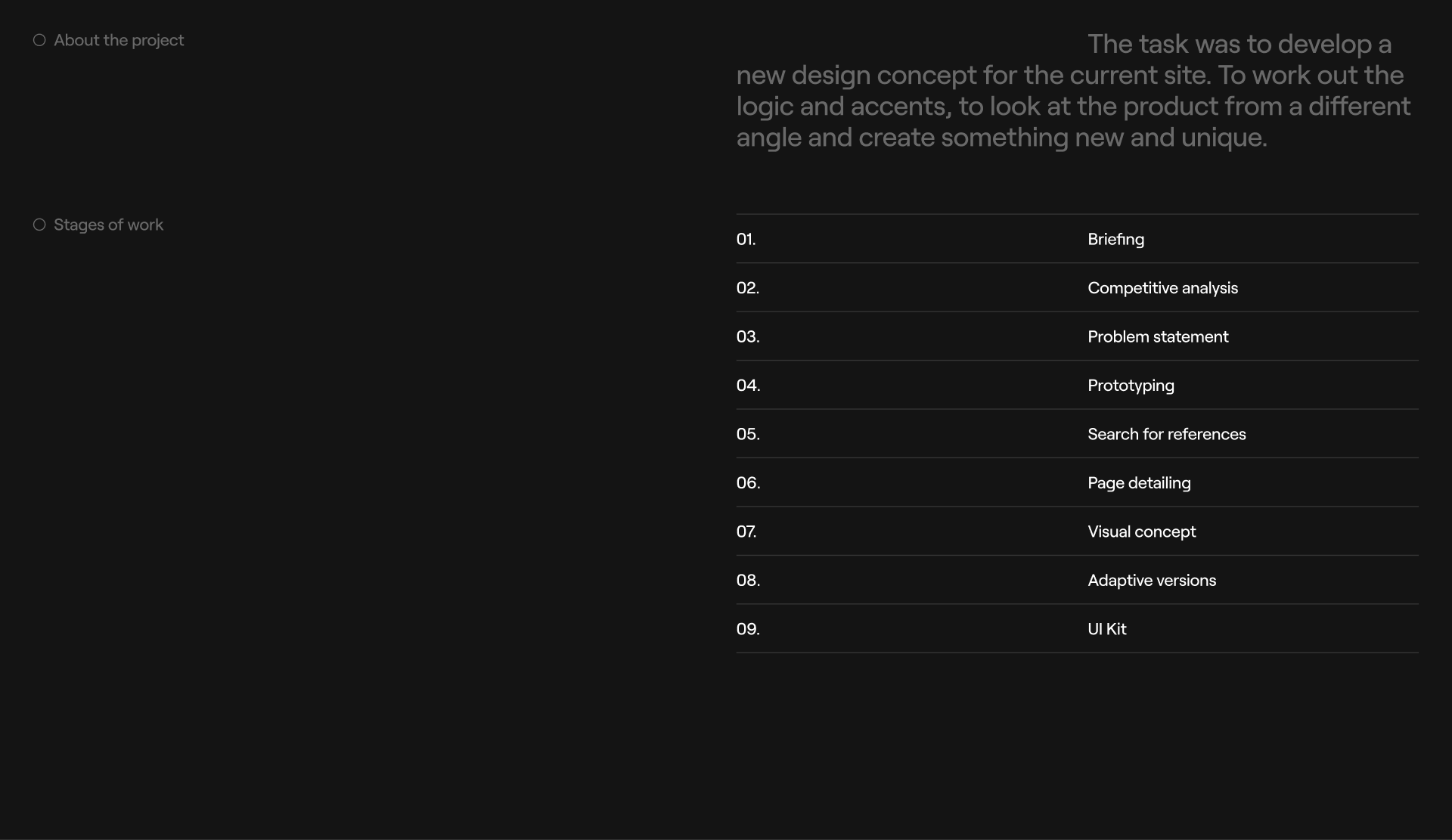The width and height of the screenshot is (1452, 840).
Task: Select the Prototyping stage text
Action: click(1131, 386)
